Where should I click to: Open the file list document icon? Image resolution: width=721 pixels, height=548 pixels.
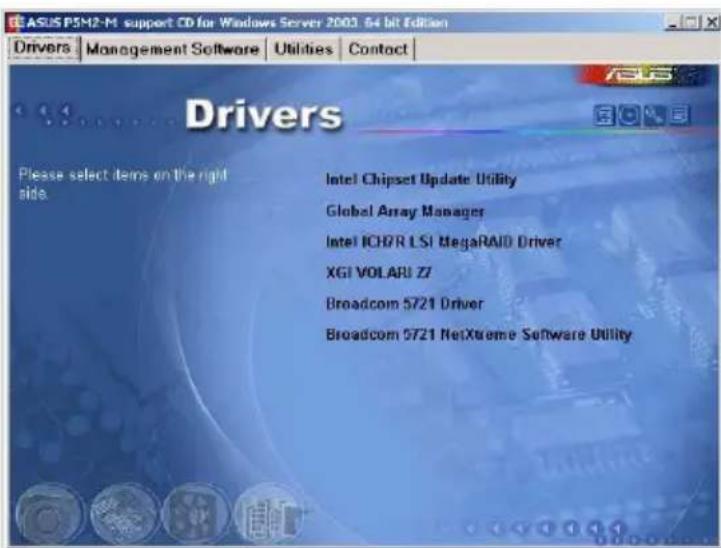point(680,115)
